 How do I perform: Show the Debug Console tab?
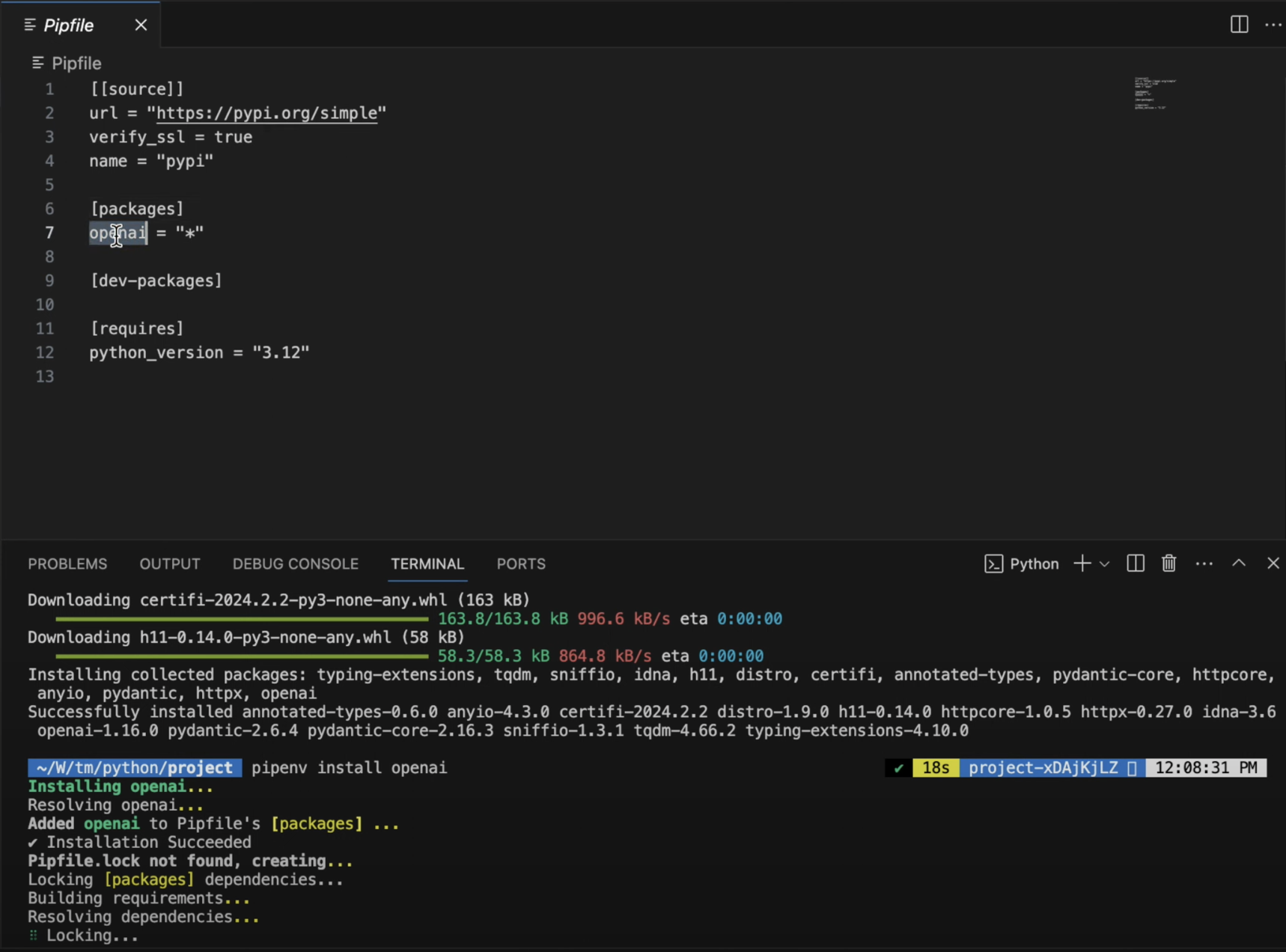pos(295,564)
